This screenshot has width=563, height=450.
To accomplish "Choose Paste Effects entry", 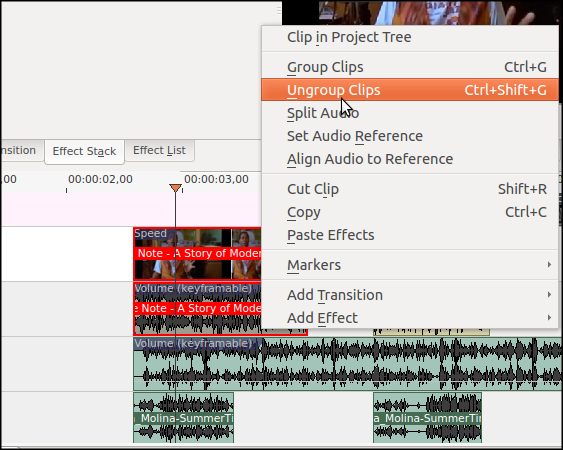I will pos(410,235).
